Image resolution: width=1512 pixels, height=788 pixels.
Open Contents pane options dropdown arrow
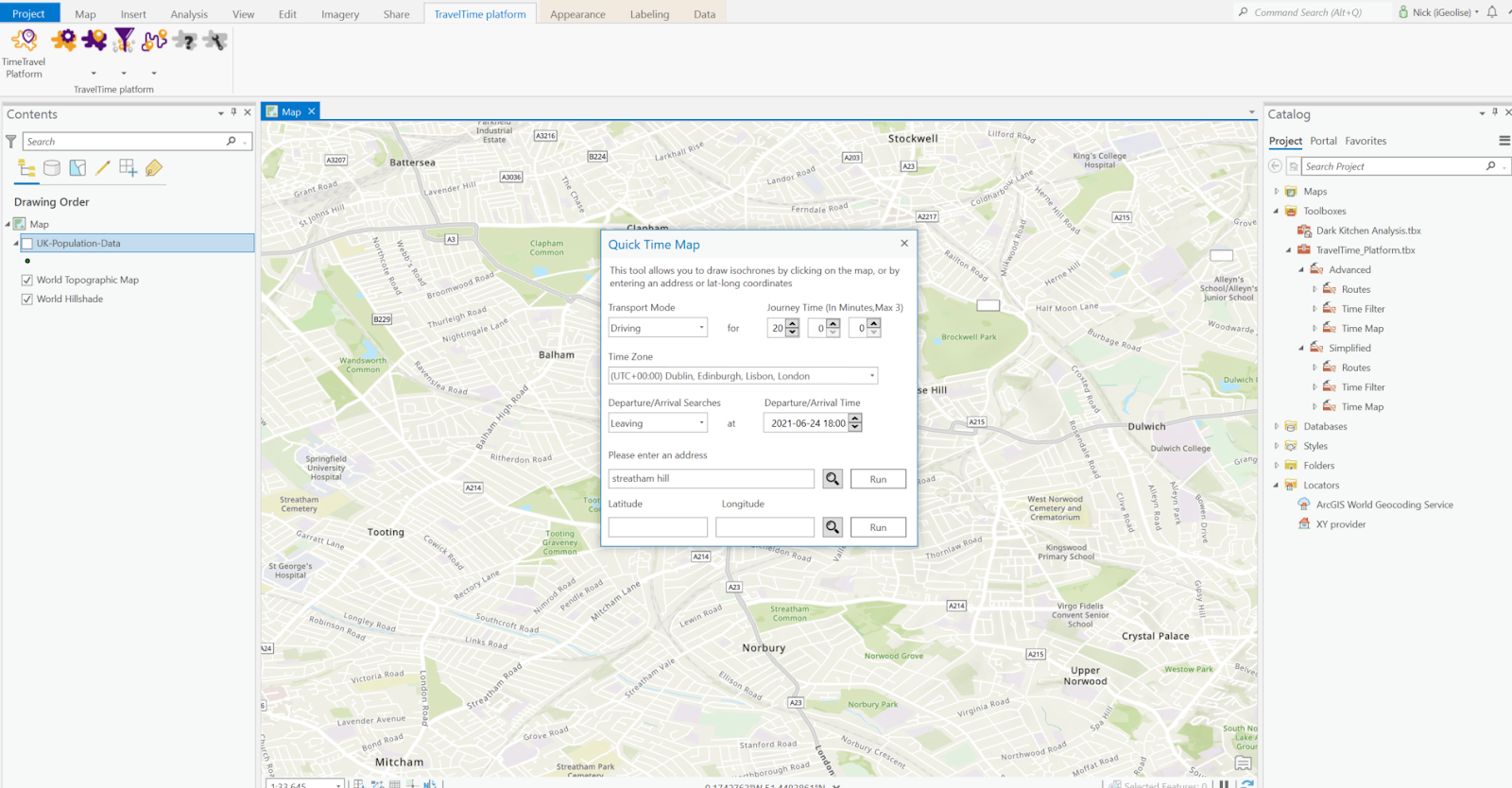point(221,113)
